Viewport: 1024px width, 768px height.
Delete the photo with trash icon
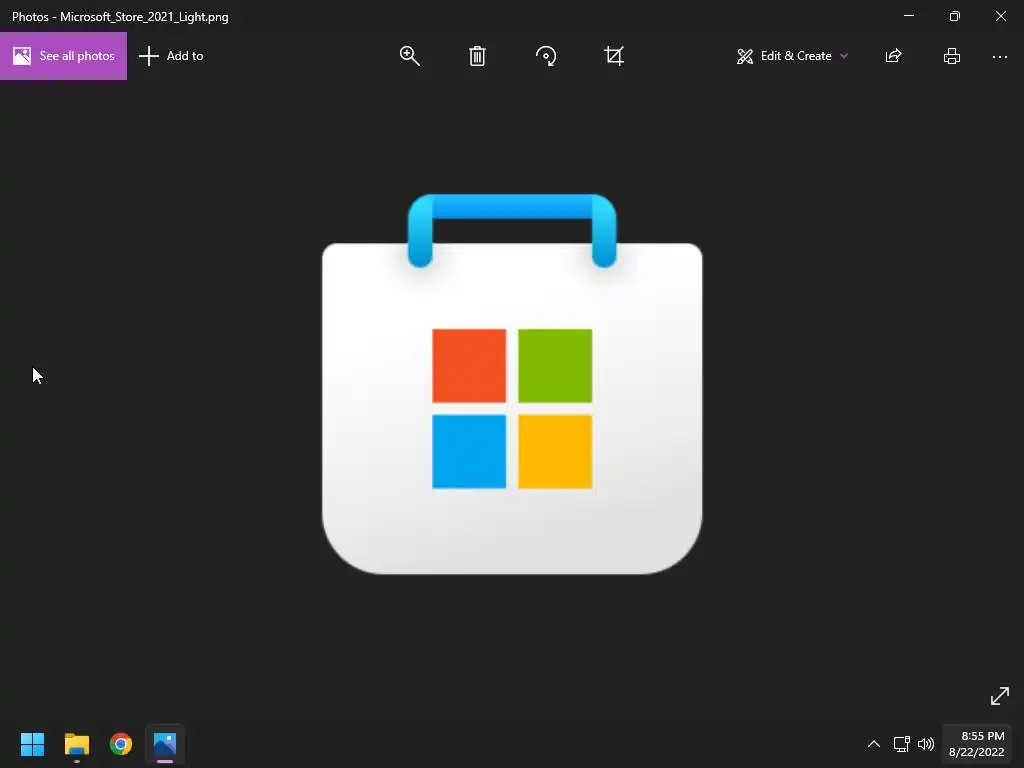point(477,56)
